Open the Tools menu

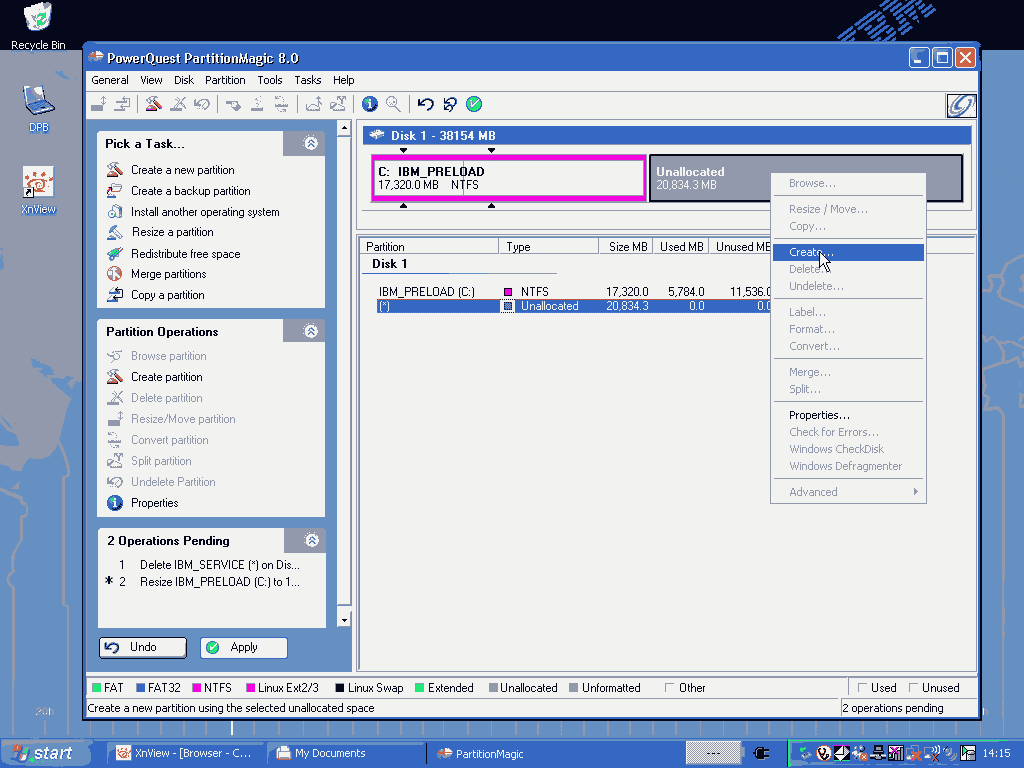coord(269,80)
